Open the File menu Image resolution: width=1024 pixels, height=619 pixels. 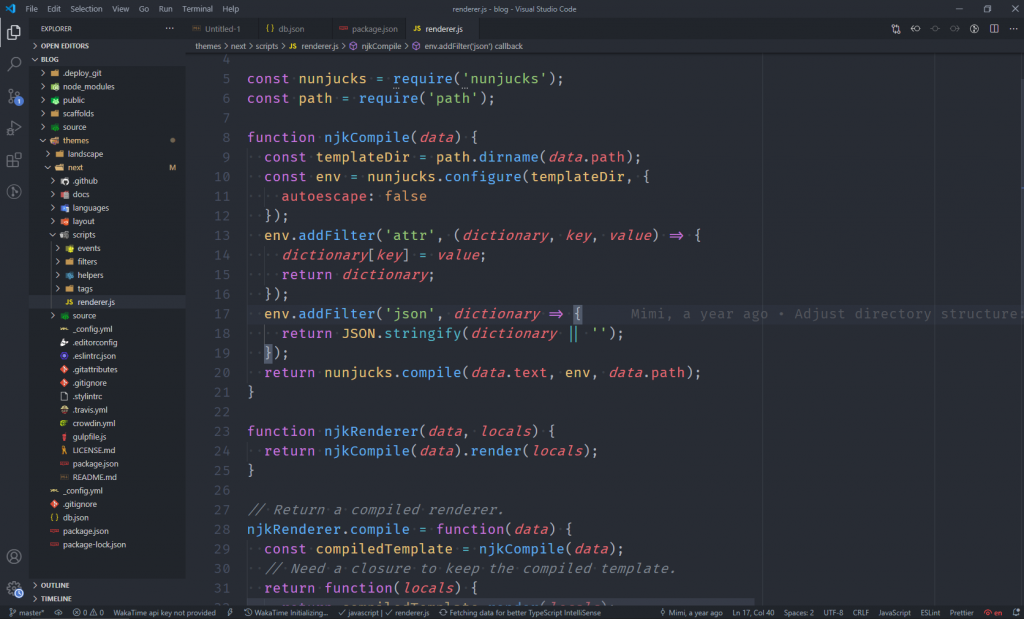(31, 9)
